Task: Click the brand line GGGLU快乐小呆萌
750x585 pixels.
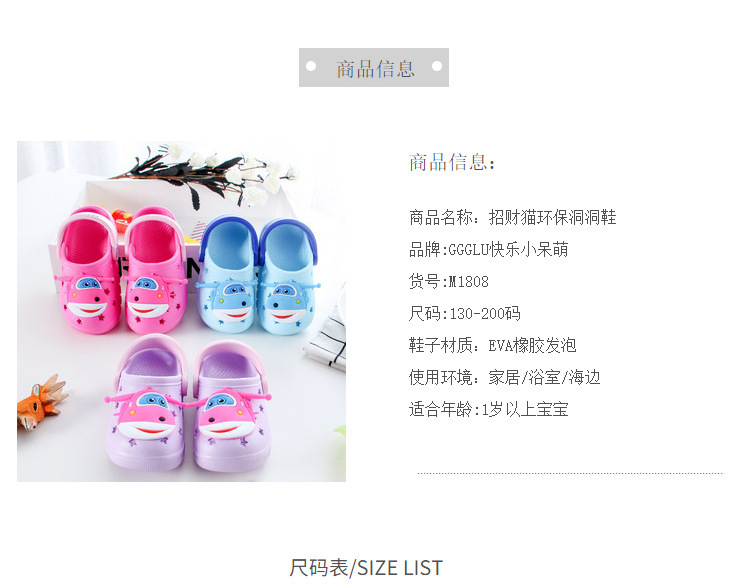Action: 488,250
